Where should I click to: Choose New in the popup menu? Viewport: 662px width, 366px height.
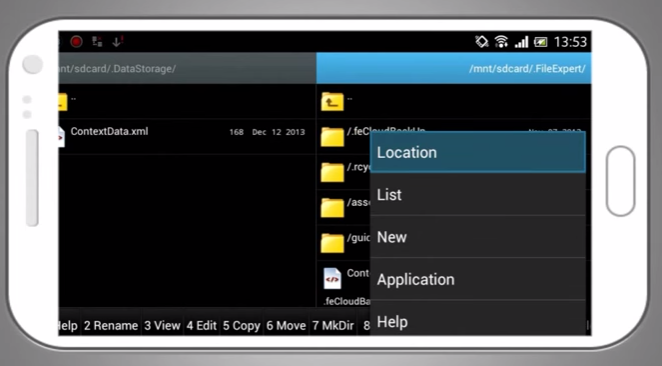pyautogui.click(x=478, y=237)
